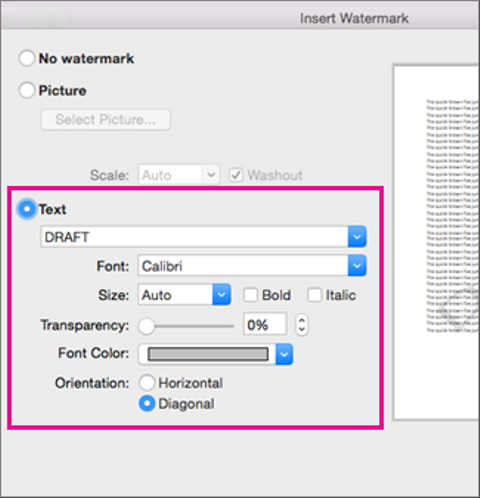This screenshot has width=480, height=498.
Task: Toggle the Washout checkbox
Action: pyautogui.click(x=236, y=175)
